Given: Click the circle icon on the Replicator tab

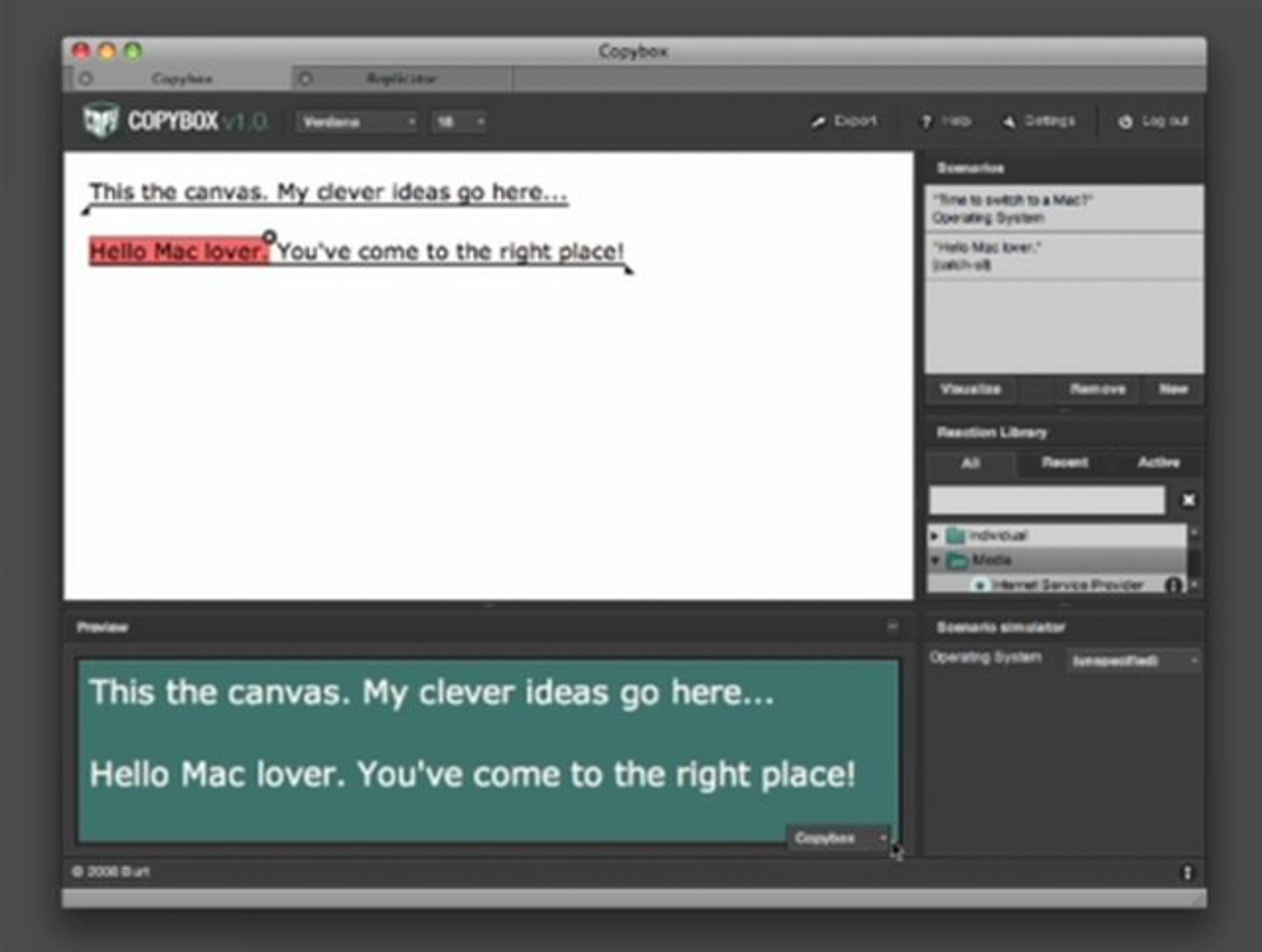Looking at the screenshot, I should (306, 79).
